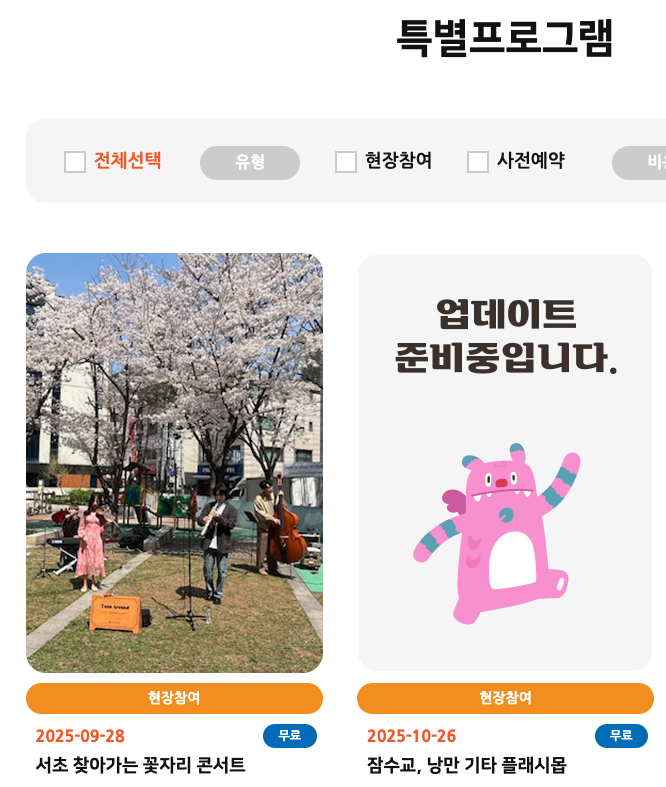Click the 전체선택 orange label text
Image resolution: width=666 pixels, height=787 pixels.
coord(127,161)
